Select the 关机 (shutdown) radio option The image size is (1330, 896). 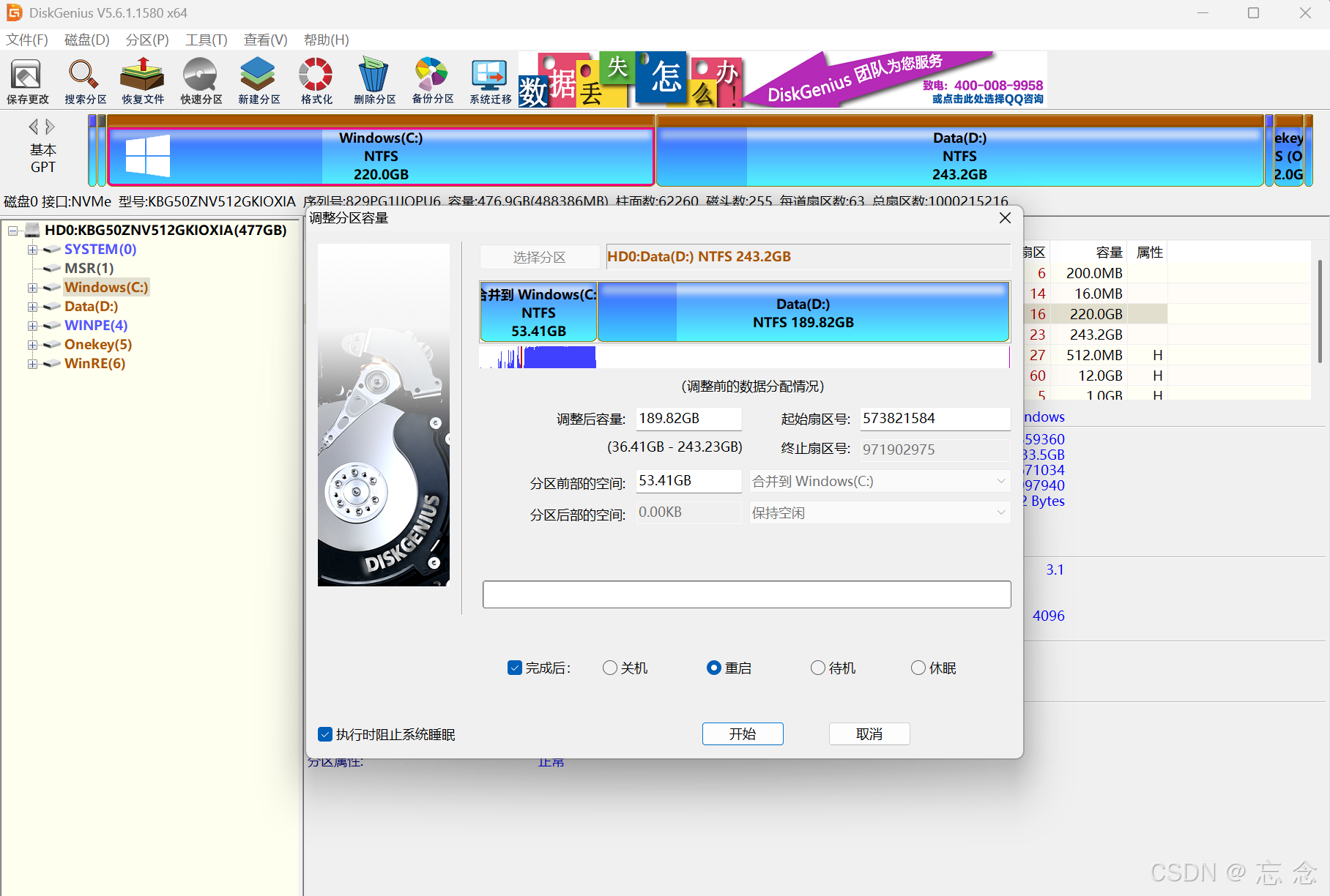pos(609,668)
